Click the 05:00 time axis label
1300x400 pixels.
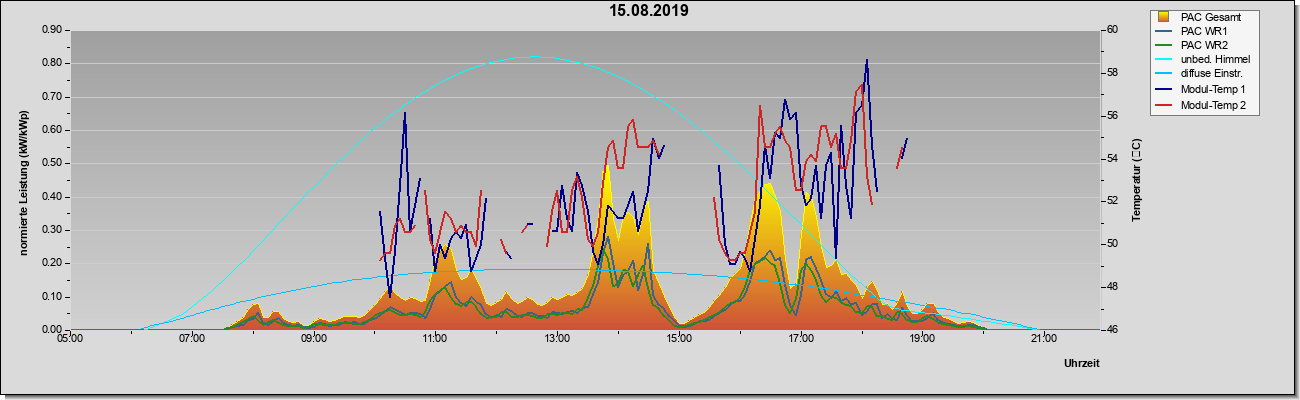[x=70, y=338]
